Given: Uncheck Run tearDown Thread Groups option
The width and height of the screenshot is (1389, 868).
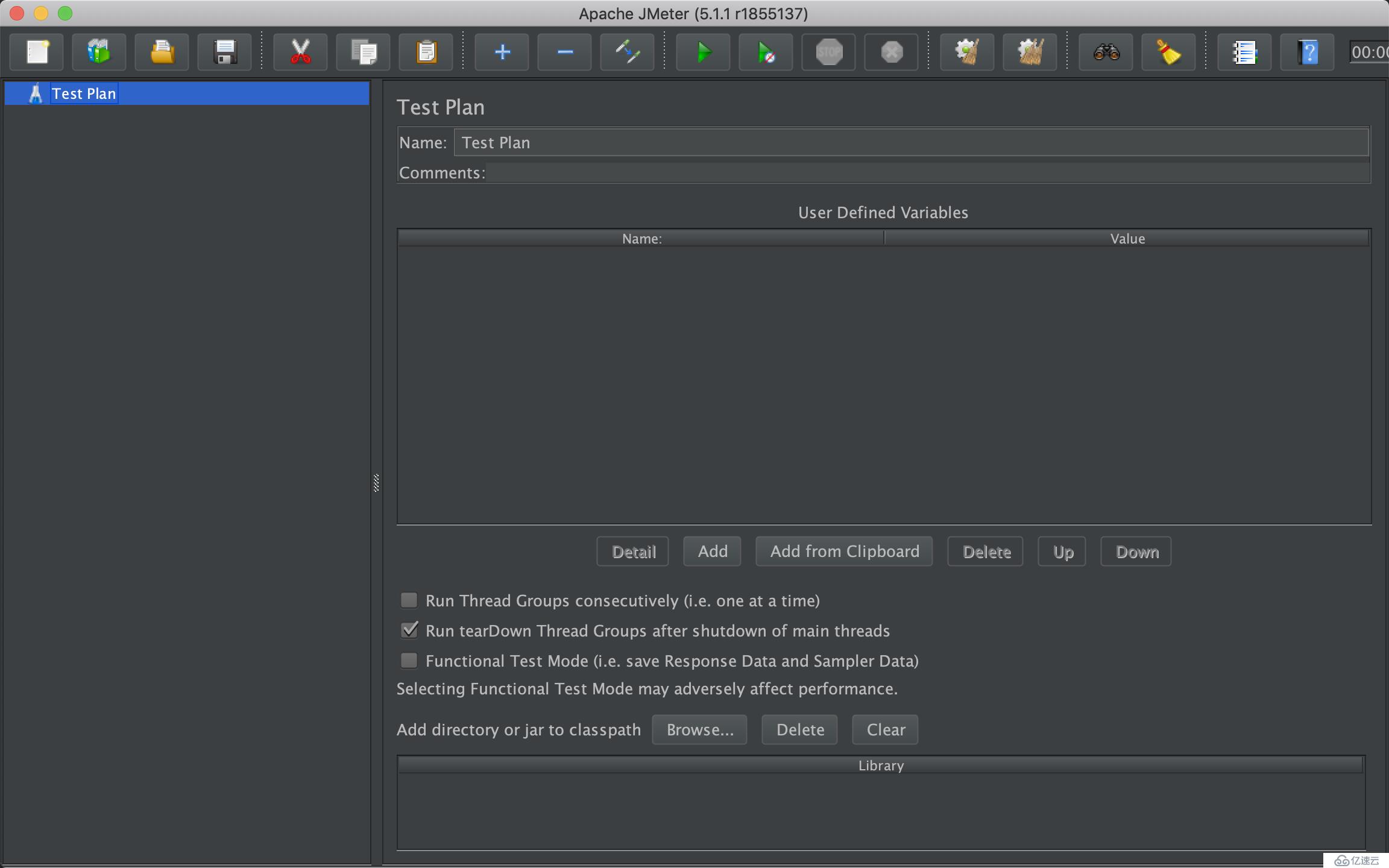Looking at the screenshot, I should coord(409,631).
